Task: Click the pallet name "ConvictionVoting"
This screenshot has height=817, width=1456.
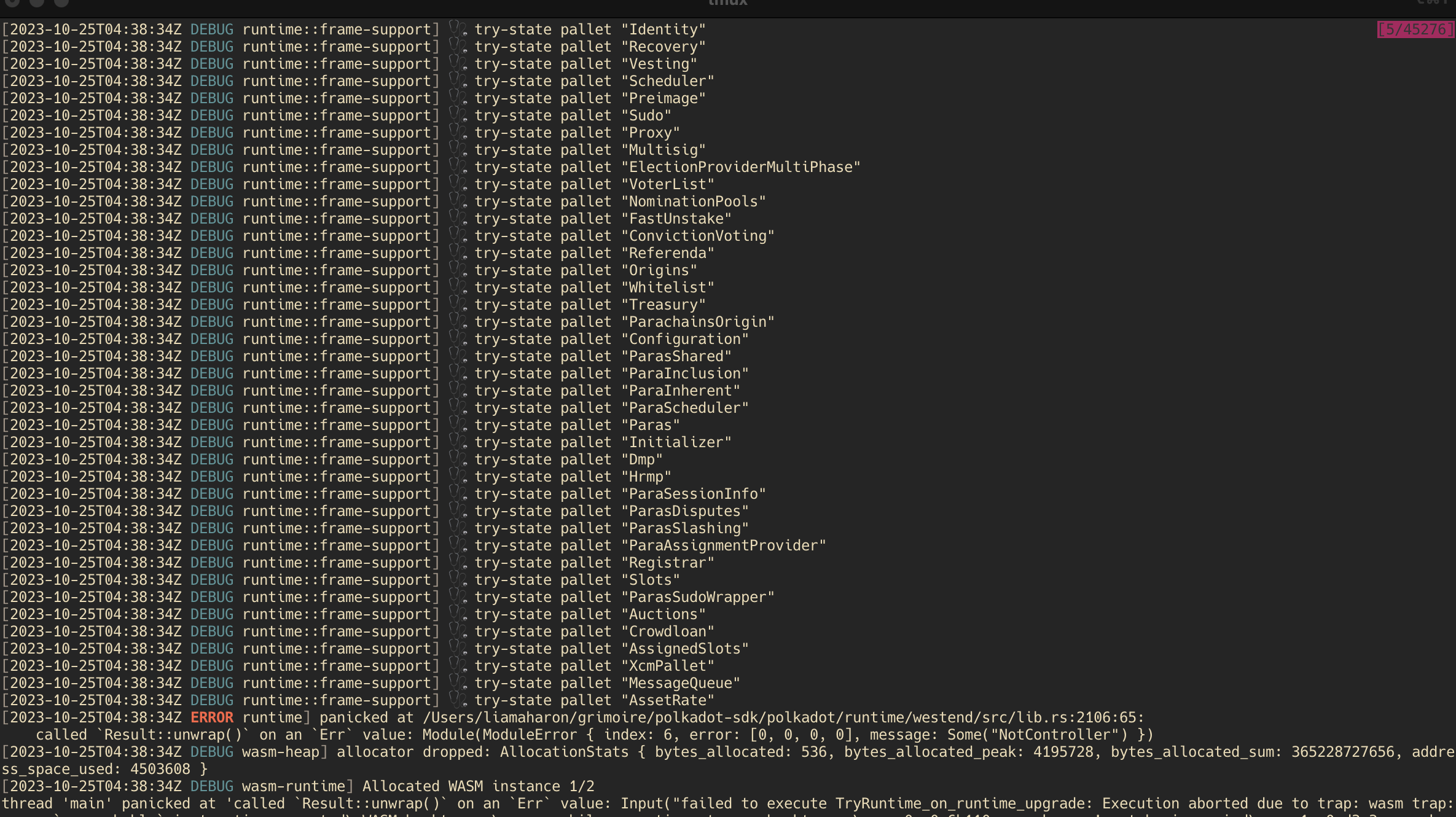Action: 698,236
